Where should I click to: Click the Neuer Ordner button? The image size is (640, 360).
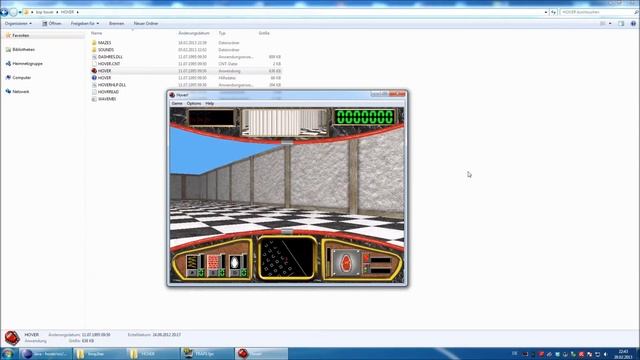146,24
